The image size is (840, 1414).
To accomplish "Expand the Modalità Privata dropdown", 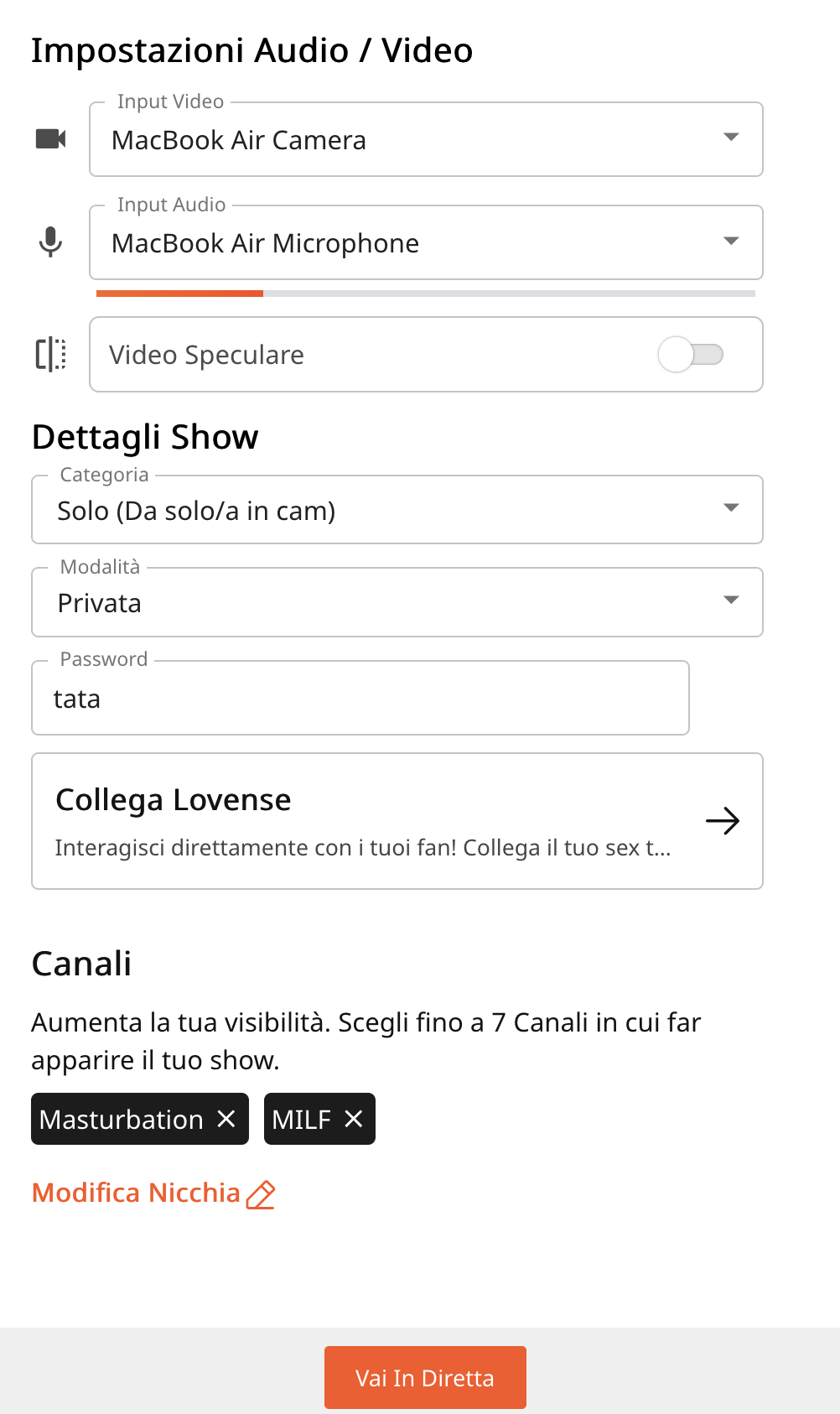I will (x=397, y=602).
